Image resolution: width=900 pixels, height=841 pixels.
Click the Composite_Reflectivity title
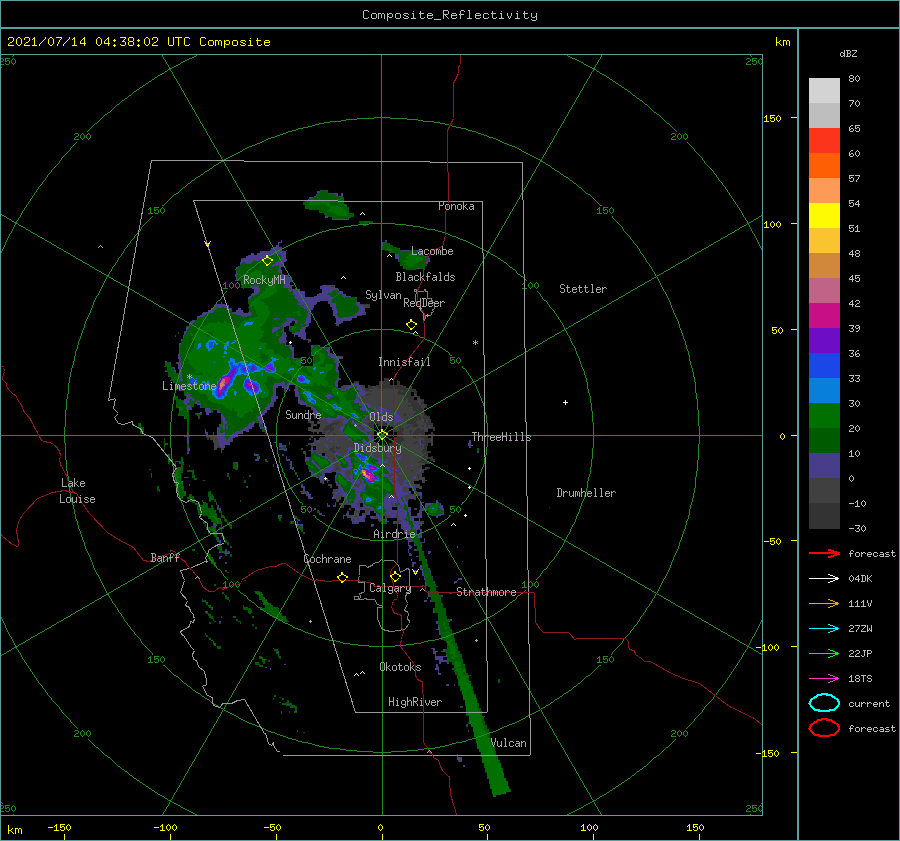450,15
